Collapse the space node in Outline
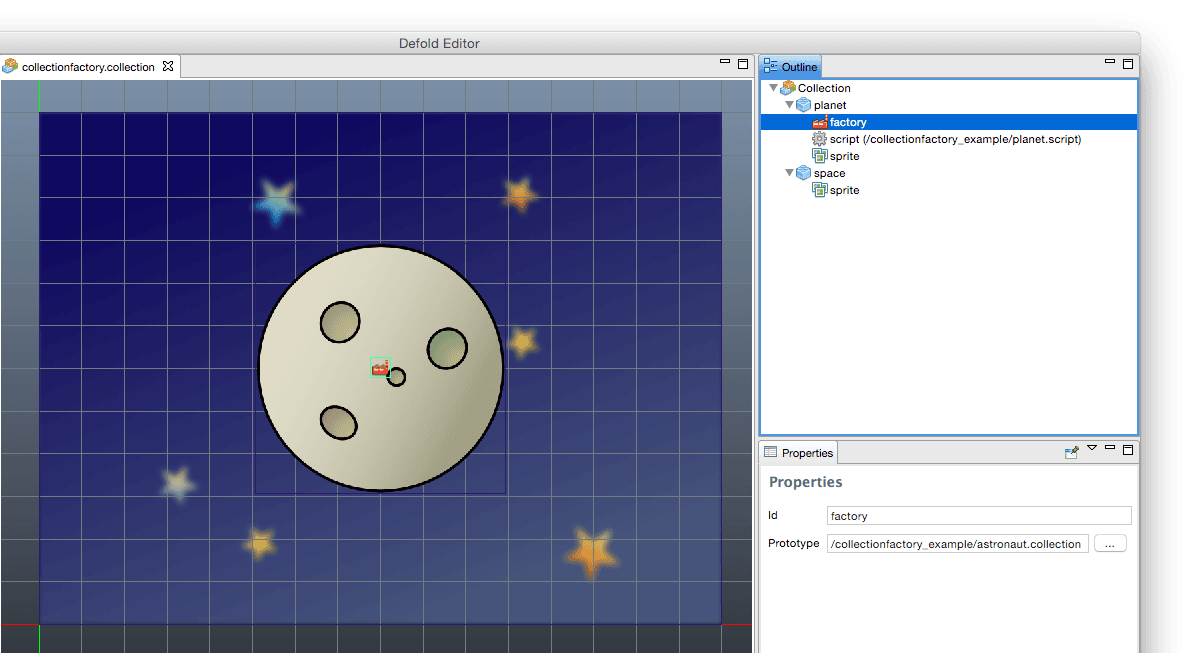The image size is (1196, 653). click(x=789, y=173)
